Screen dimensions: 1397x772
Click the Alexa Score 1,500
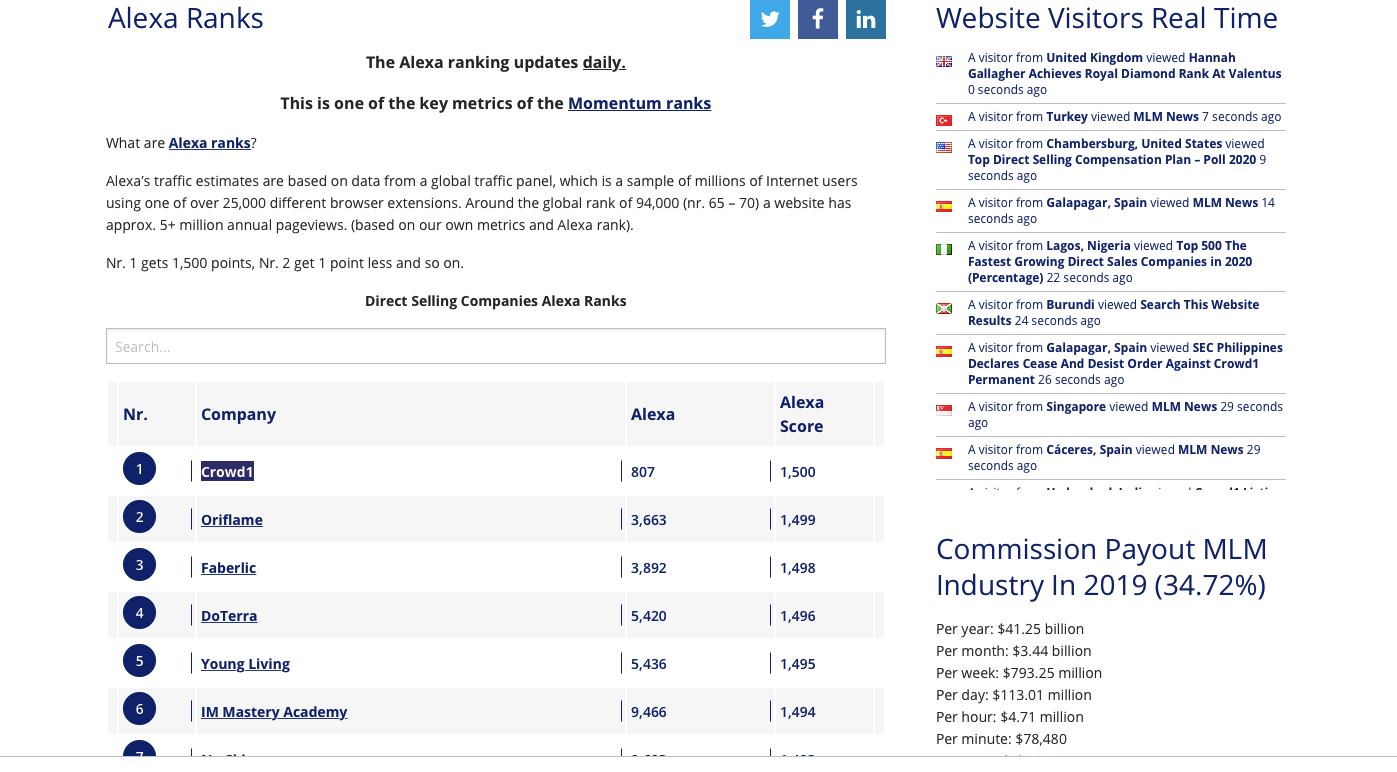(798, 472)
